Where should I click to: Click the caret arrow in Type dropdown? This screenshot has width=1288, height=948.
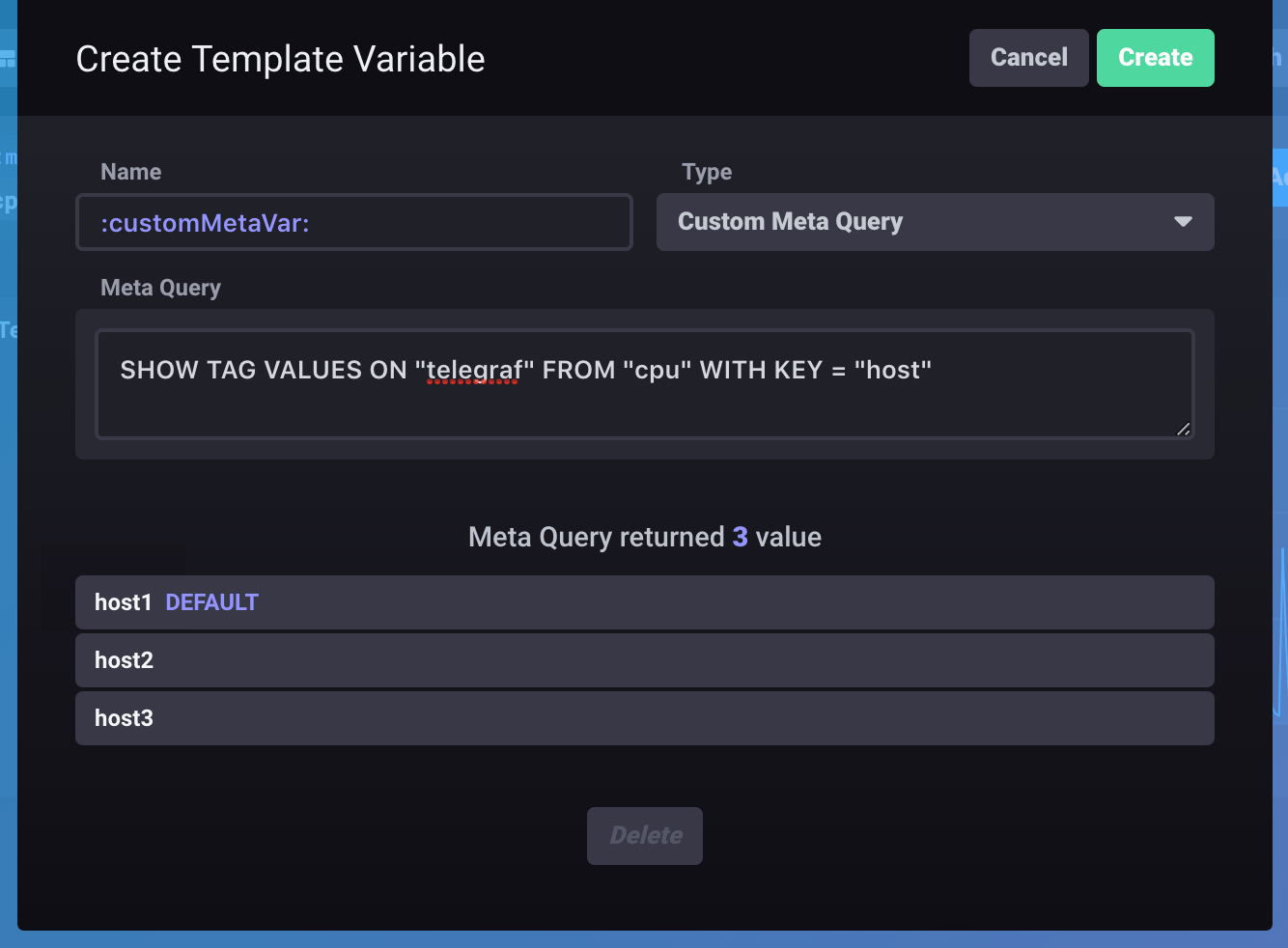click(x=1183, y=222)
